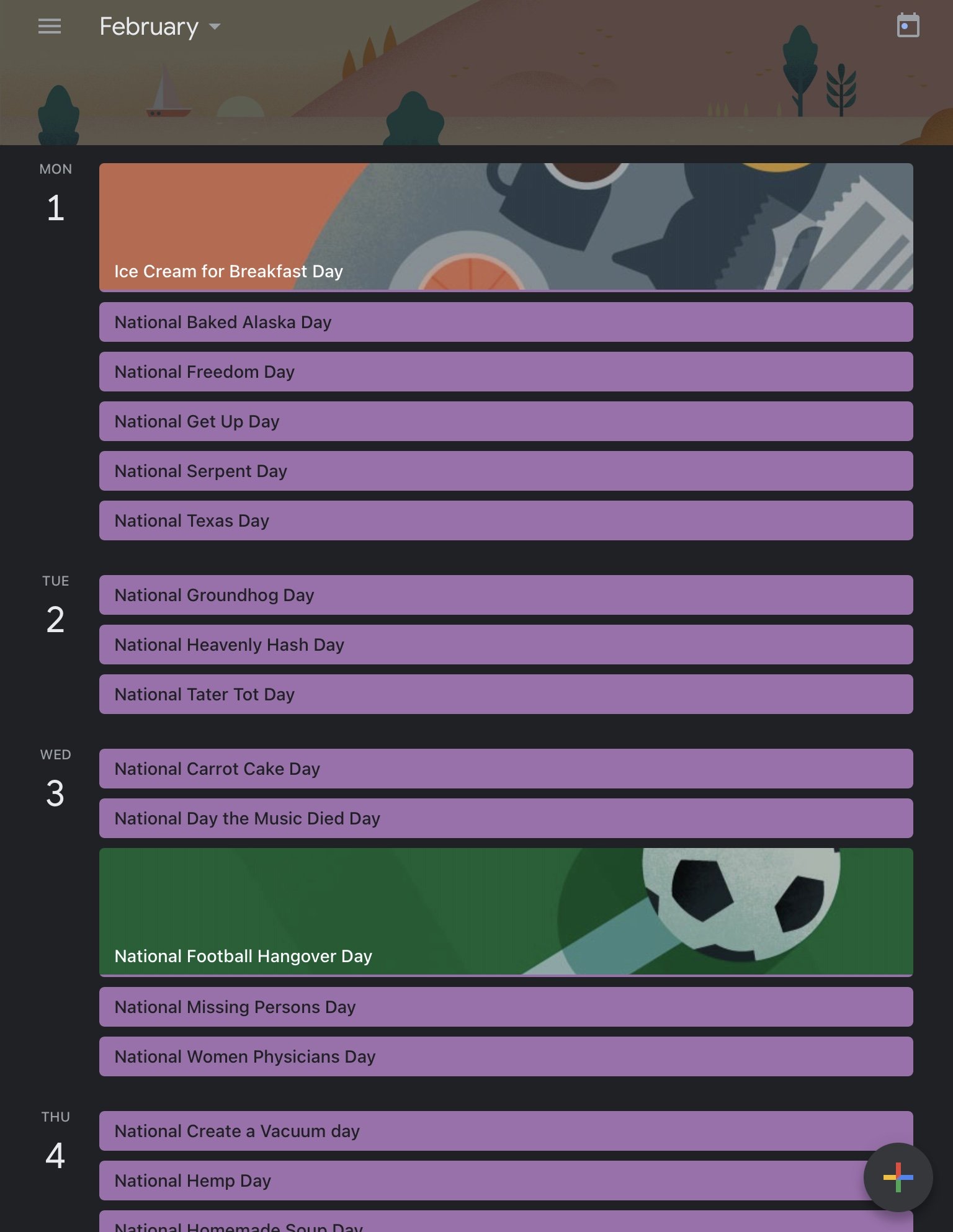The height and width of the screenshot is (1232, 953).
Task: Open Ice Cream for Breakfast Day event
Action: pyautogui.click(x=506, y=228)
